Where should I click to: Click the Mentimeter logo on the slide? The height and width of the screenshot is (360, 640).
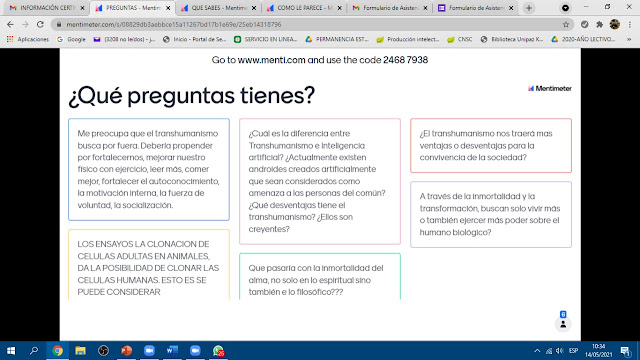(550, 89)
